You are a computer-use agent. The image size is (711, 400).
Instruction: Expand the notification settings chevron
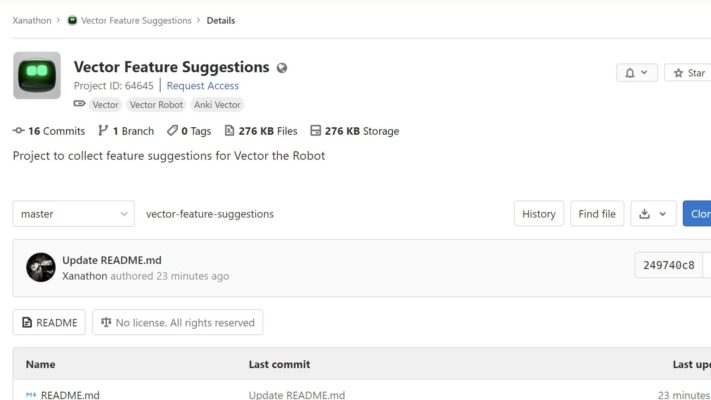(x=644, y=73)
